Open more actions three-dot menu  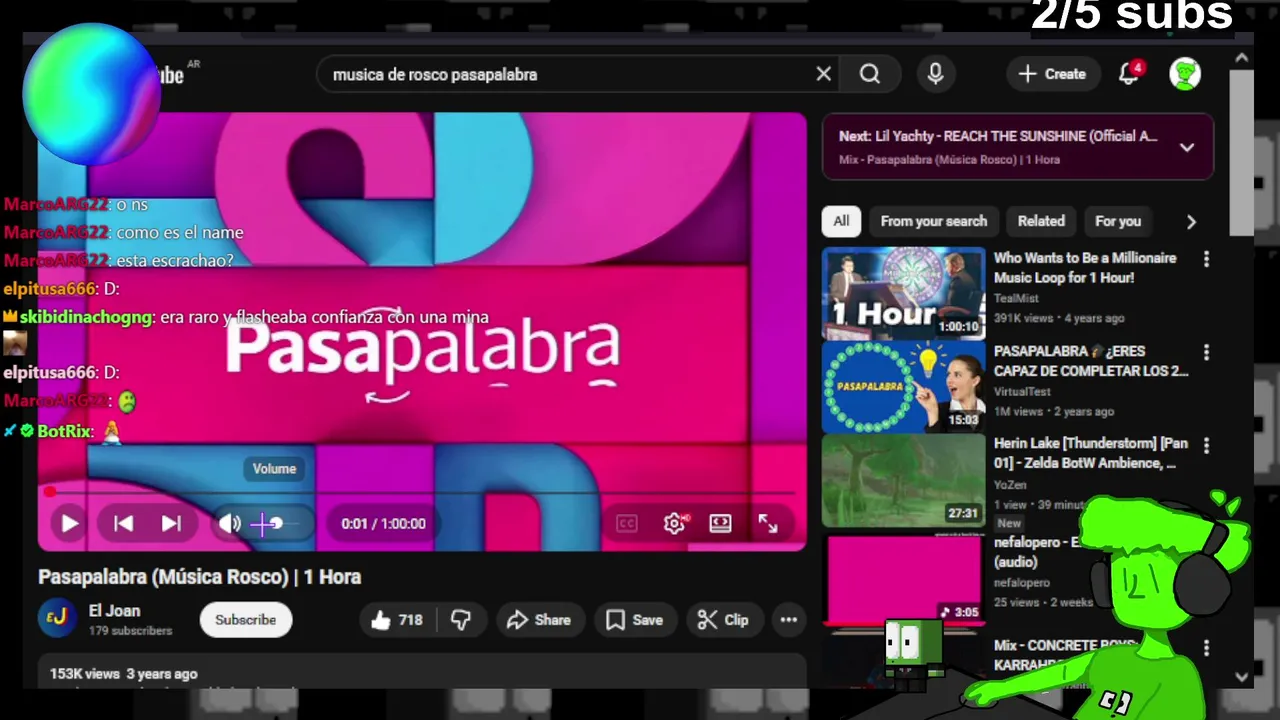(789, 620)
